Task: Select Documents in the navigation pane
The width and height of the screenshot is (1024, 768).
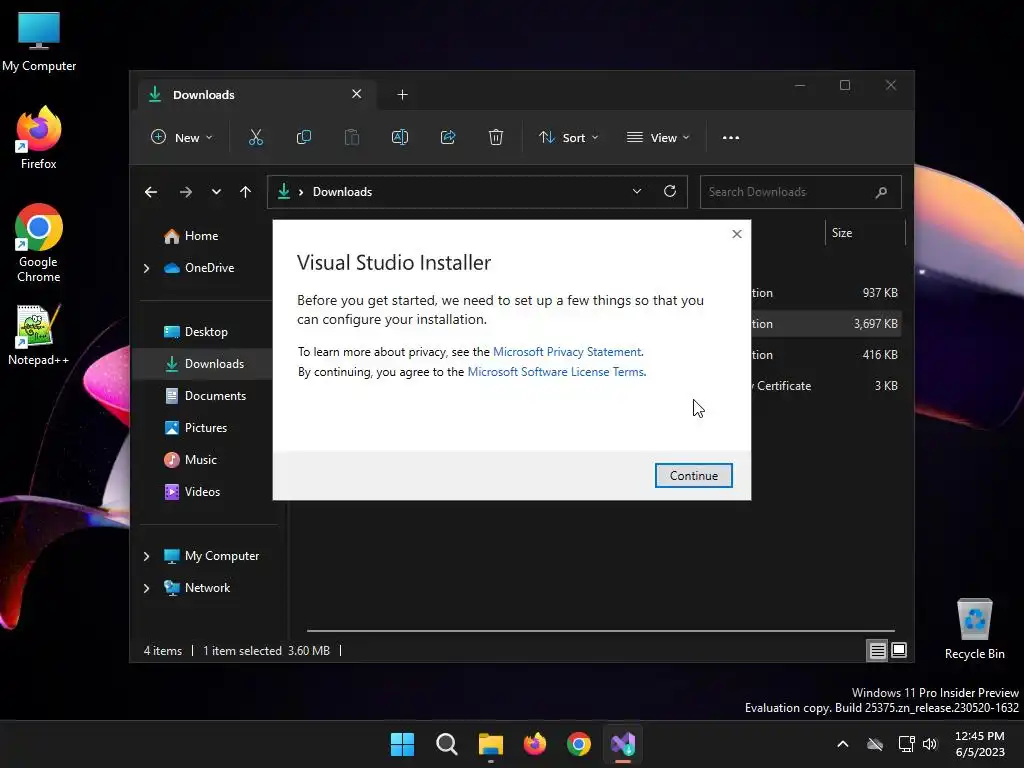Action: point(205,396)
